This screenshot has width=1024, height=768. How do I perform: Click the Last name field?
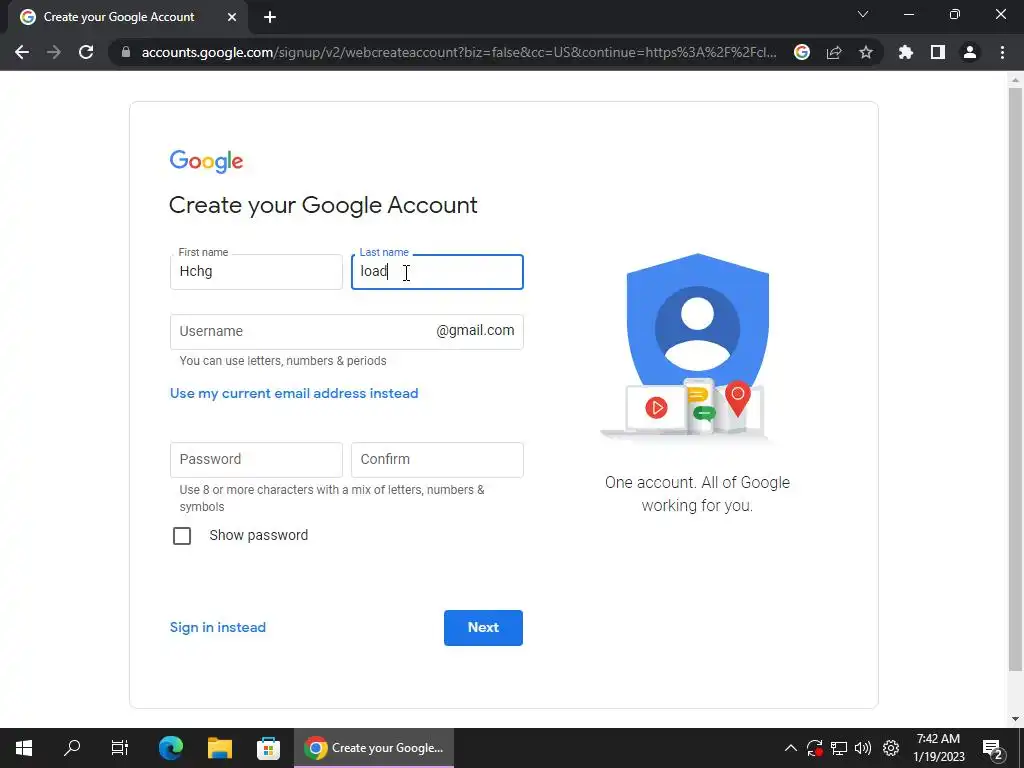coord(437,272)
